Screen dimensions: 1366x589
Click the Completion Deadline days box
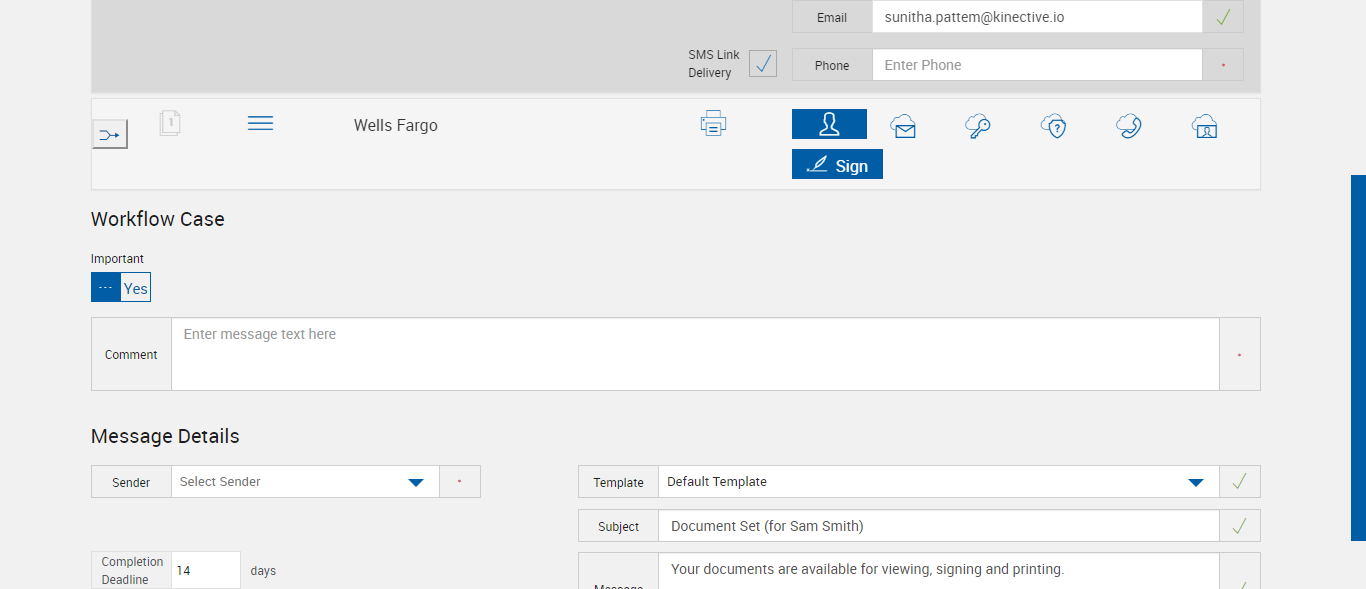coord(205,570)
